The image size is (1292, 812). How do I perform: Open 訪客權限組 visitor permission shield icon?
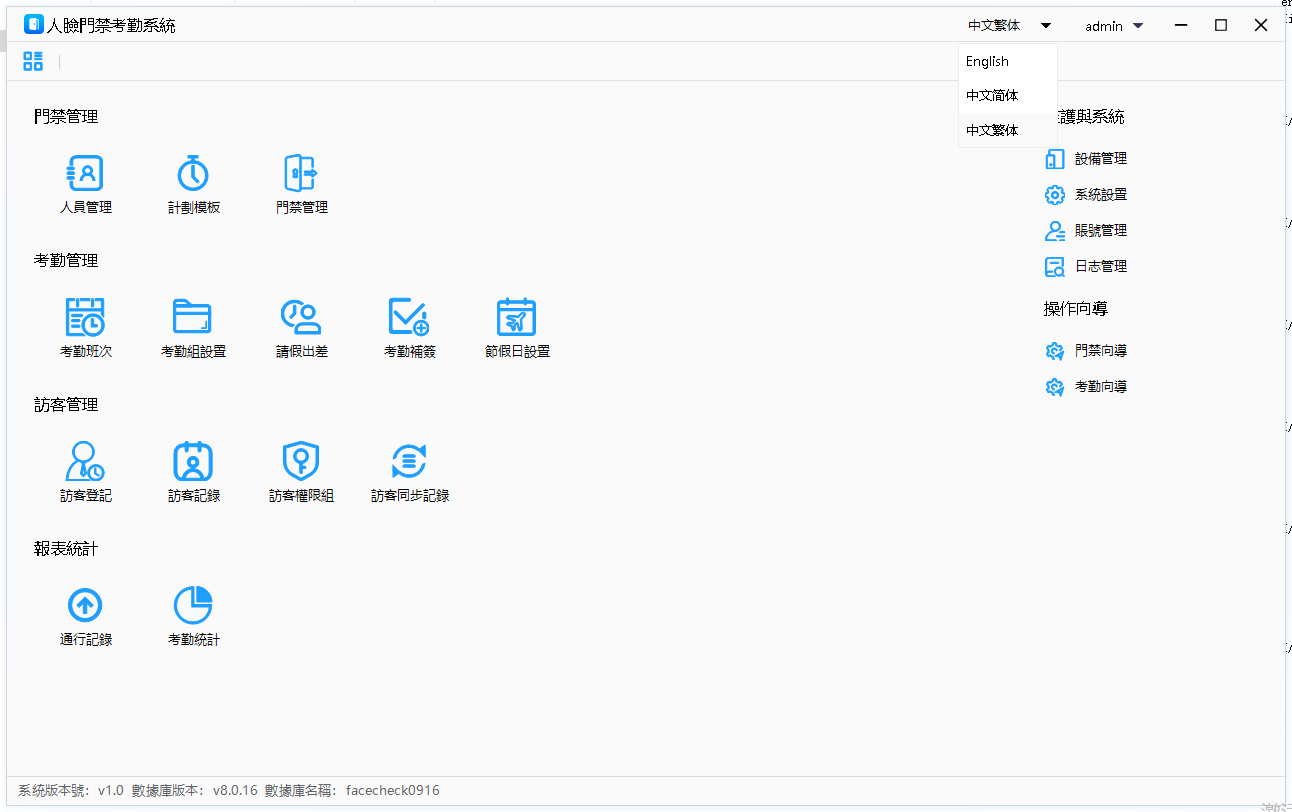[301, 462]
